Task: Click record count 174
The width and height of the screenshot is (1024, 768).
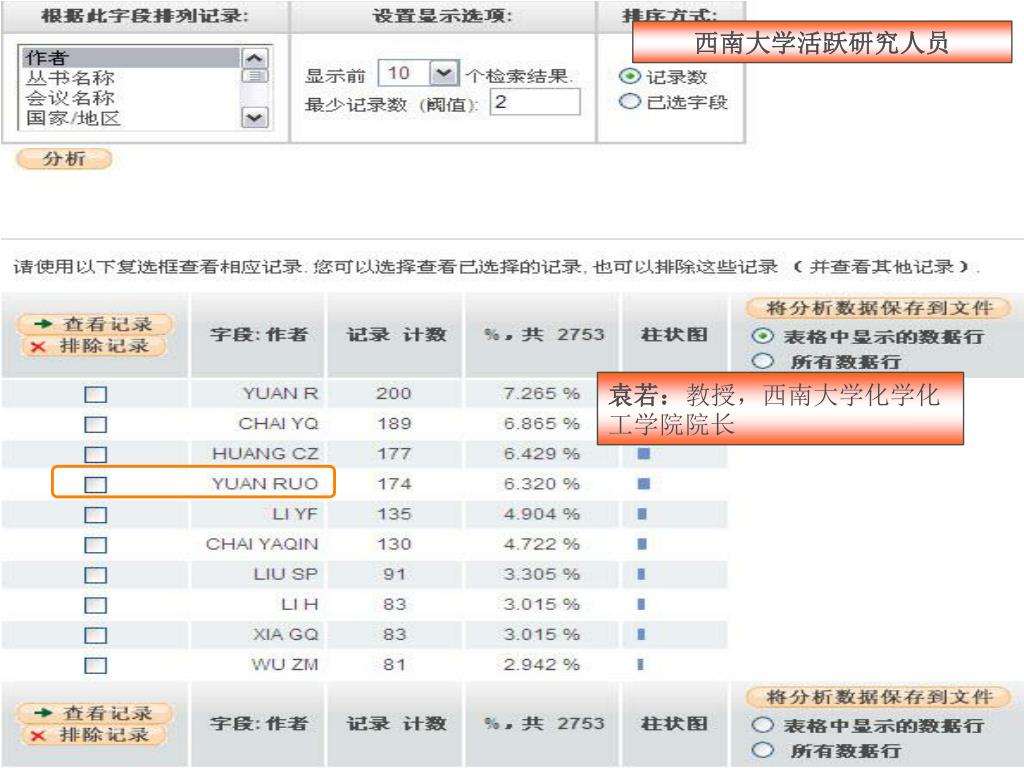Action: (394, 483)
